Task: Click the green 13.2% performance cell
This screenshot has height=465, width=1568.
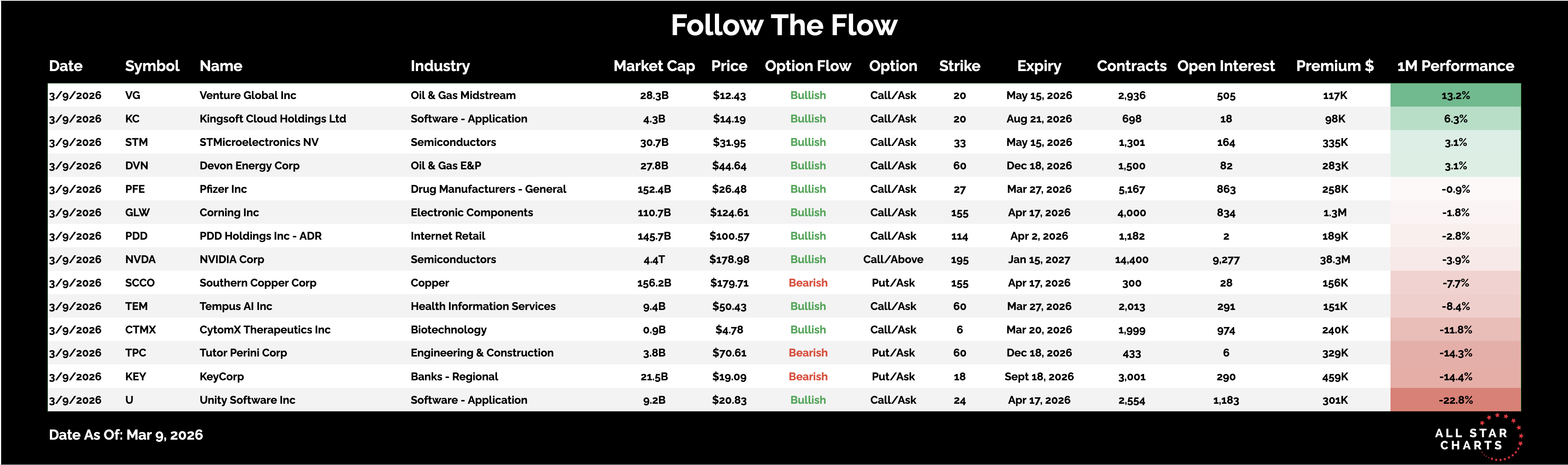Action: pyautogui.click(x=1455, y=95)
